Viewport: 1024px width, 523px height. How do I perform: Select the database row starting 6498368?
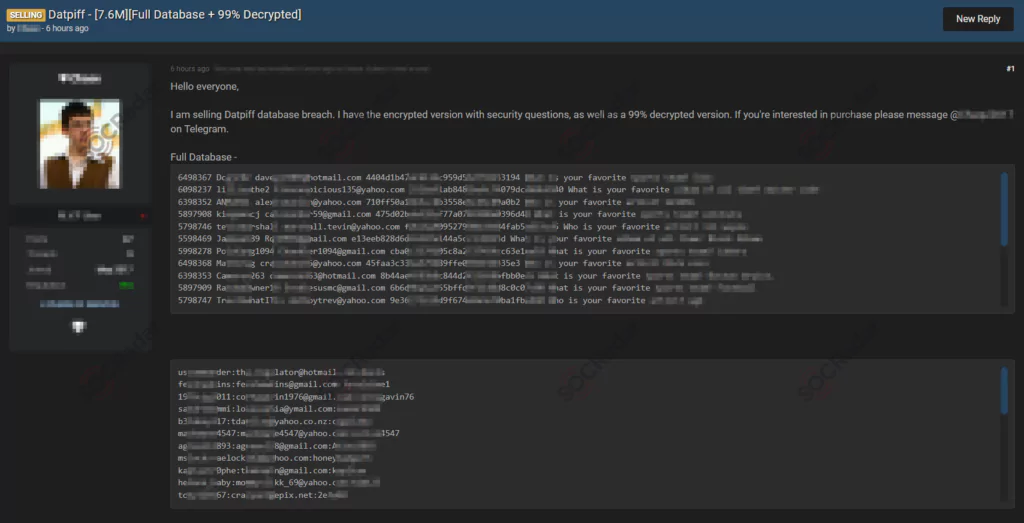pyautogui.click(x=443, y=264)
